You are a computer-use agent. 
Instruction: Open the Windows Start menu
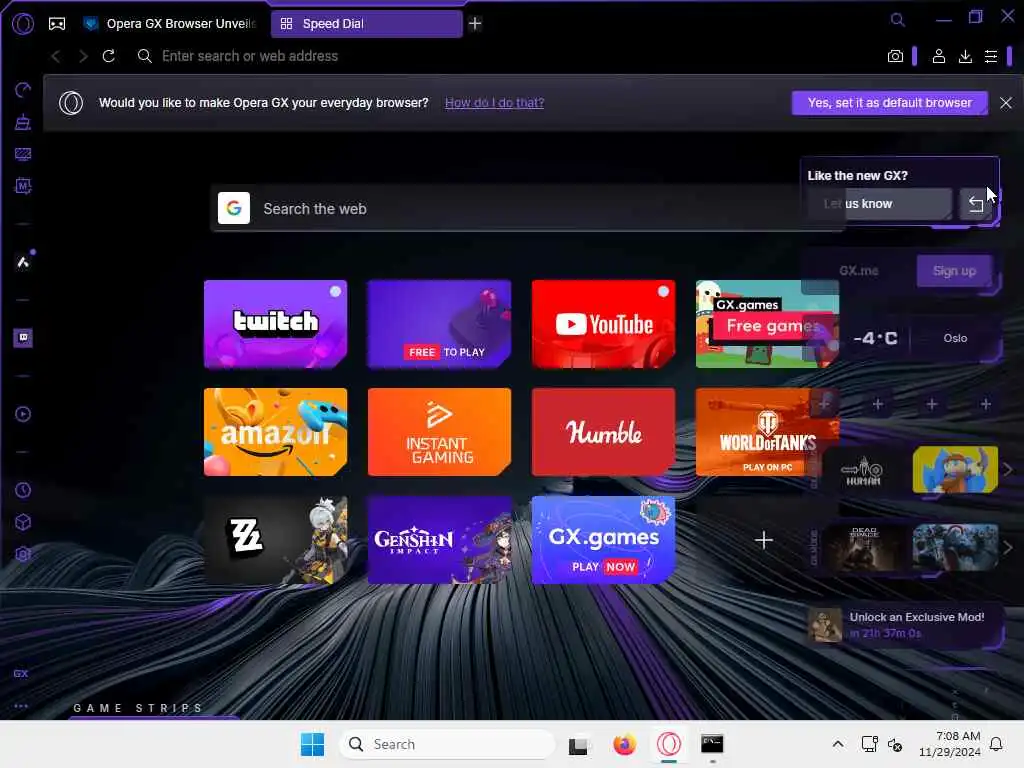click(312, 744)
